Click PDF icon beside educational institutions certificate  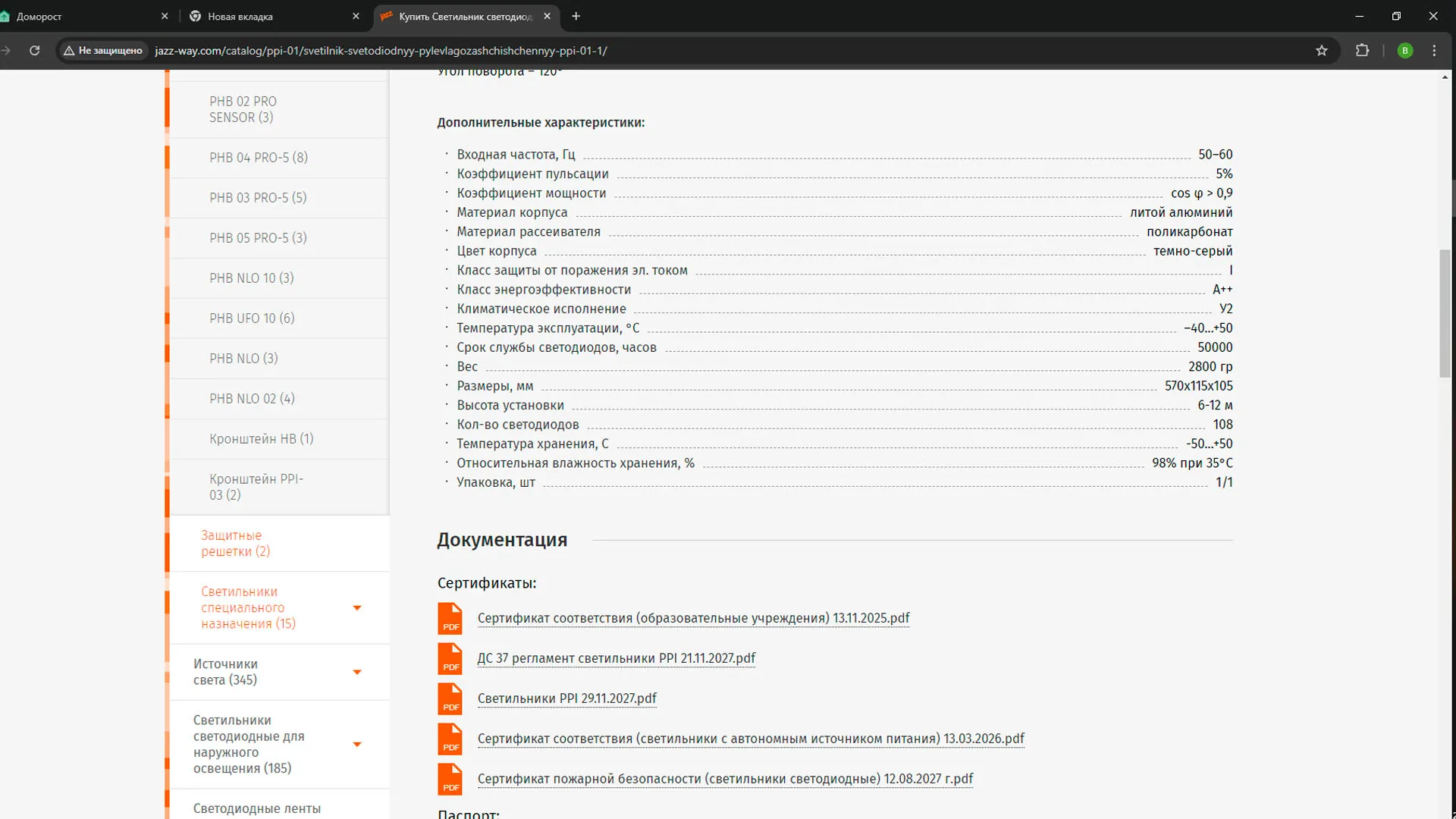click(x=450, y=618)
